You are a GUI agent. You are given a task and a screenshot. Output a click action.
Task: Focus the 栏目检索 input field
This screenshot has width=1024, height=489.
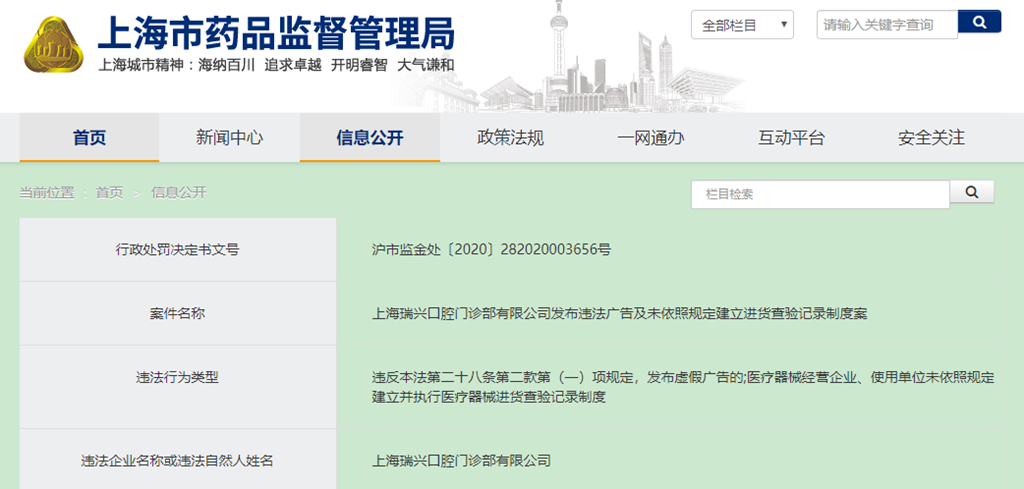820,195
